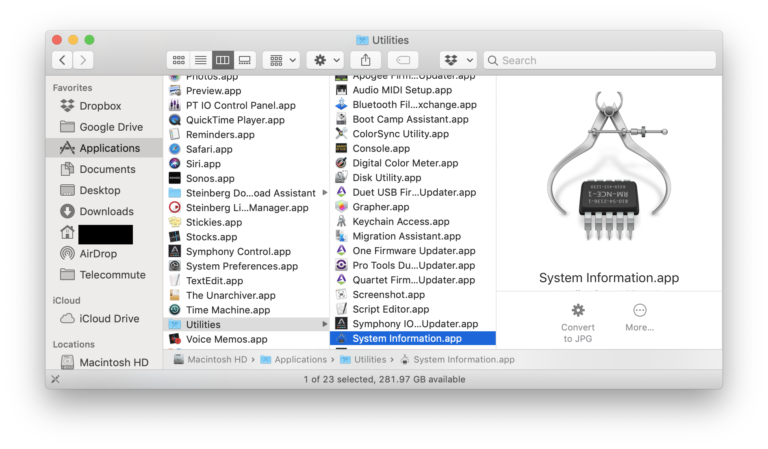Select Siri.app
Screen dimensions: 768x449
click(246, 164)
